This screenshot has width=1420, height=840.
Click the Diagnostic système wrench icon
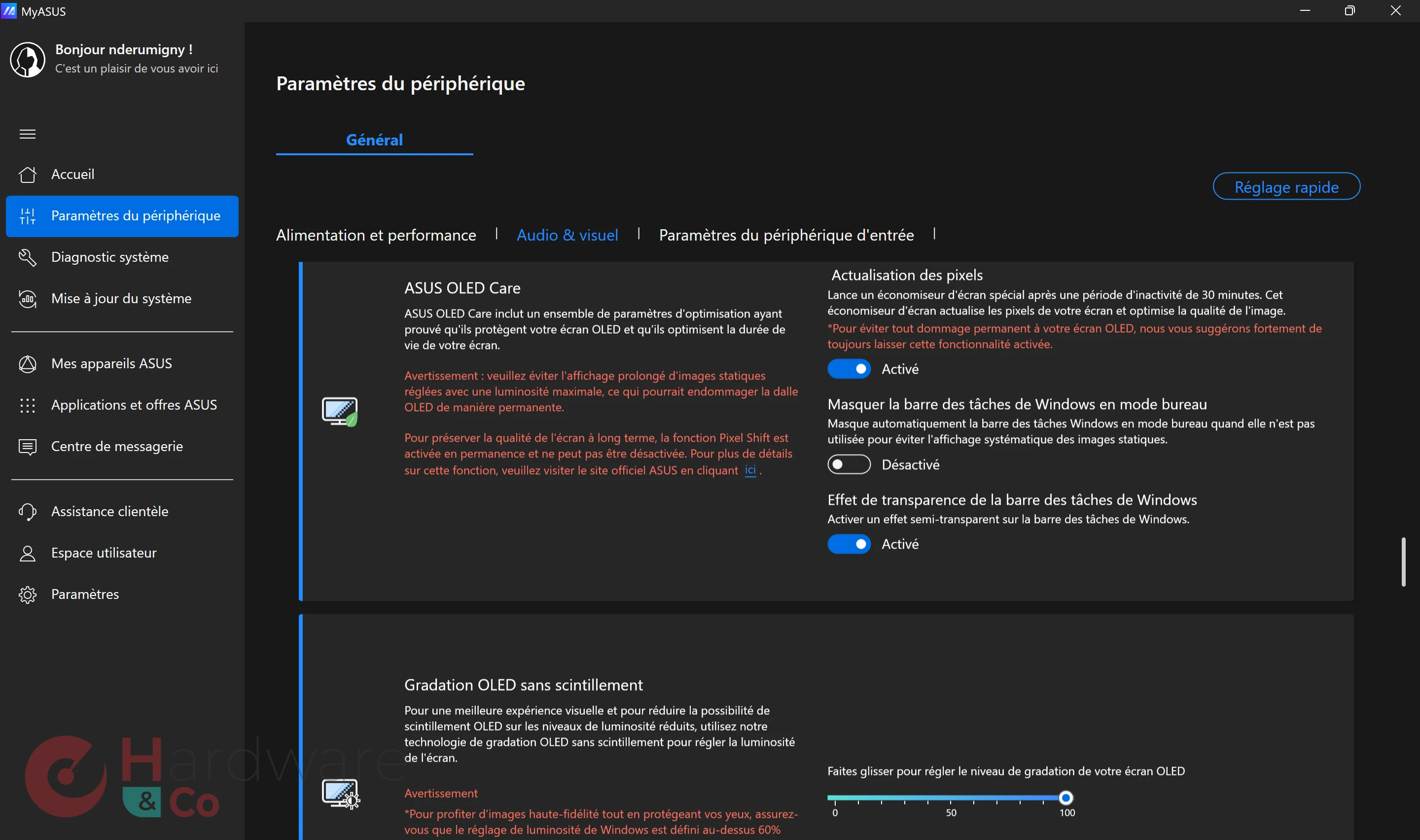click(27, 257)
